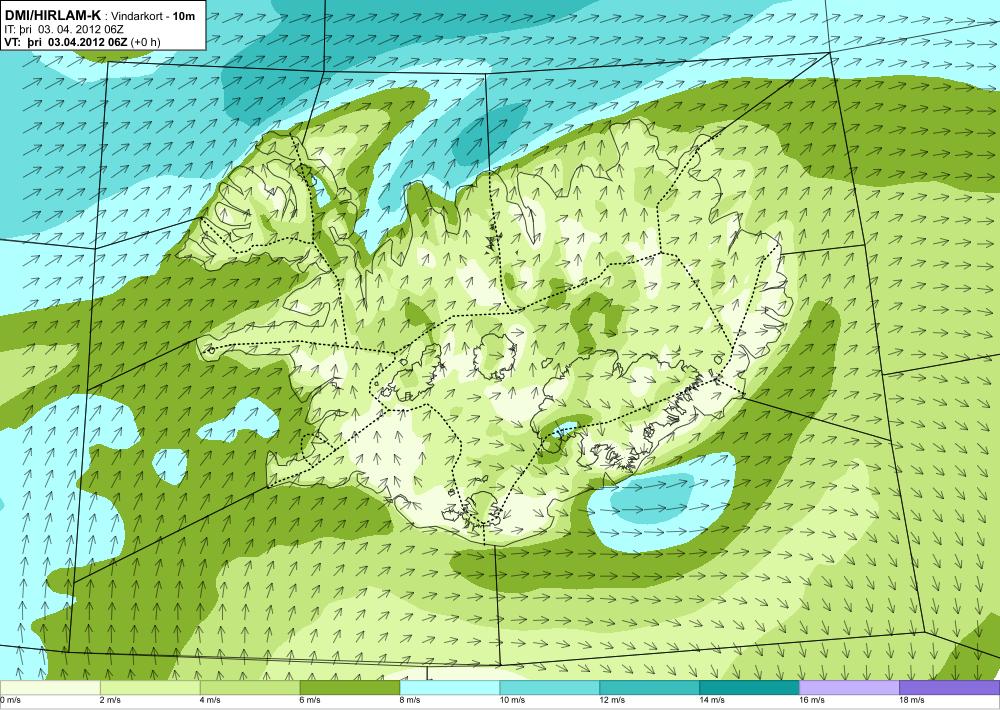Click the 16–18 m/s lavender legend swatch
This screenshot has height=710, width=1000.
coord(849,688)
